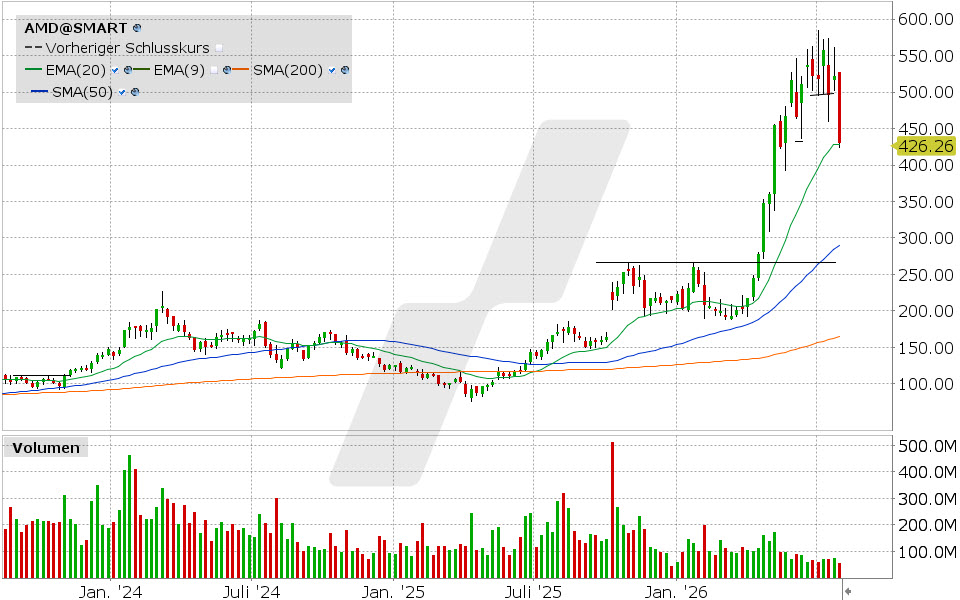Screen dimensions: 960x600
Task: Open EMA(9) indicator settings icon
Action: coord(227,70)
